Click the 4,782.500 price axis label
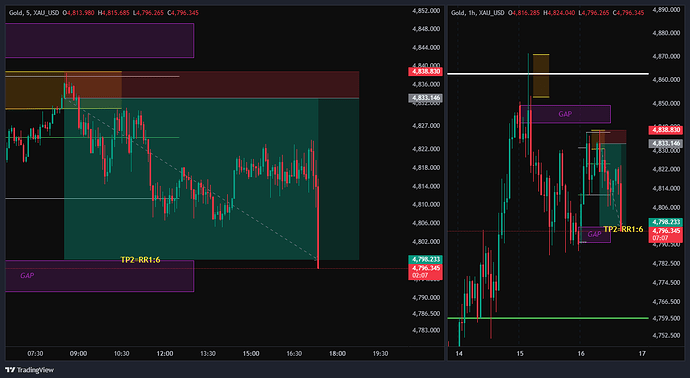Viewport: 690px width, 378px height. [666, 263]
